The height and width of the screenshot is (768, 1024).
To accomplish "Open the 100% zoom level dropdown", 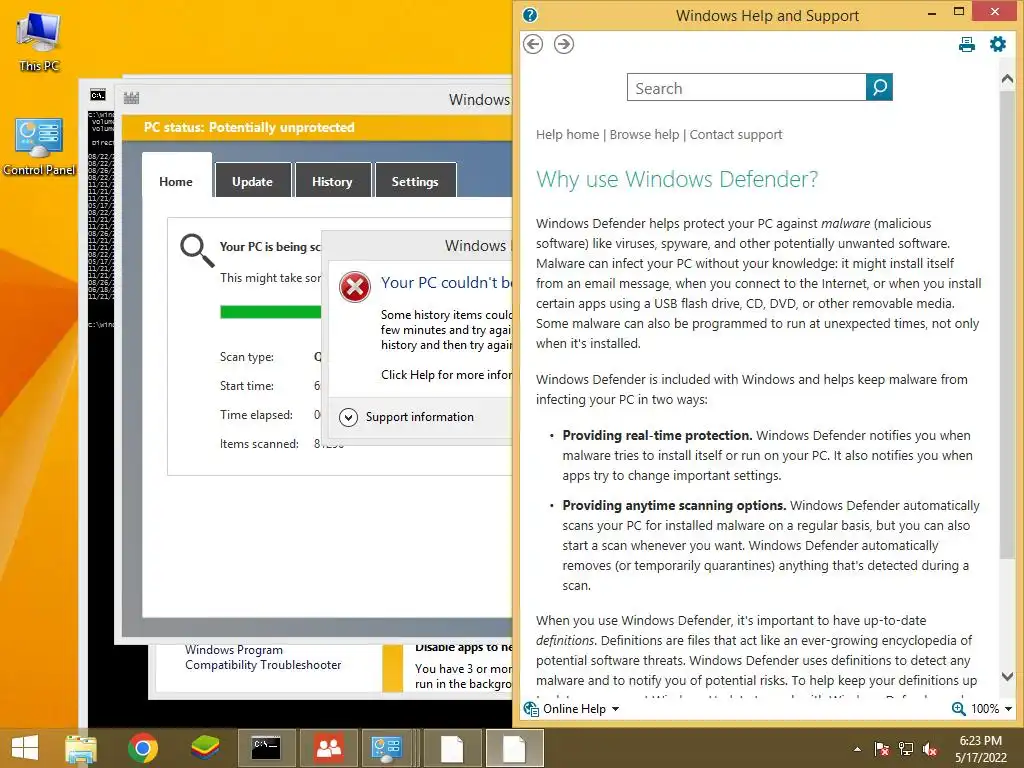I will [x=991, y=709].
